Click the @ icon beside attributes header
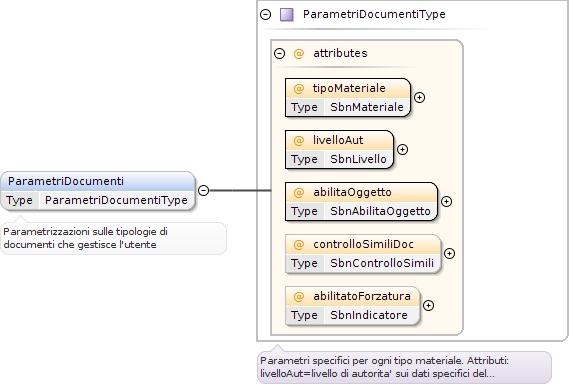 coord(298,54)
